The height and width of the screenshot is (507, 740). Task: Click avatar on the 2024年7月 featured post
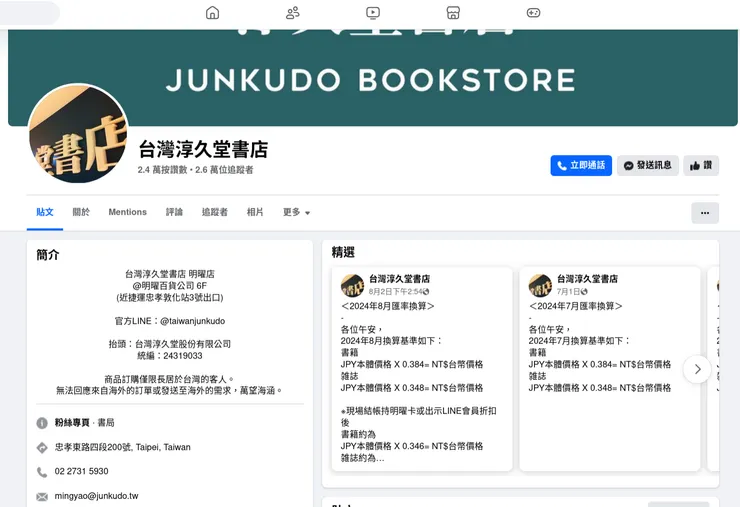pyautogui.click(x=540, y=286)
